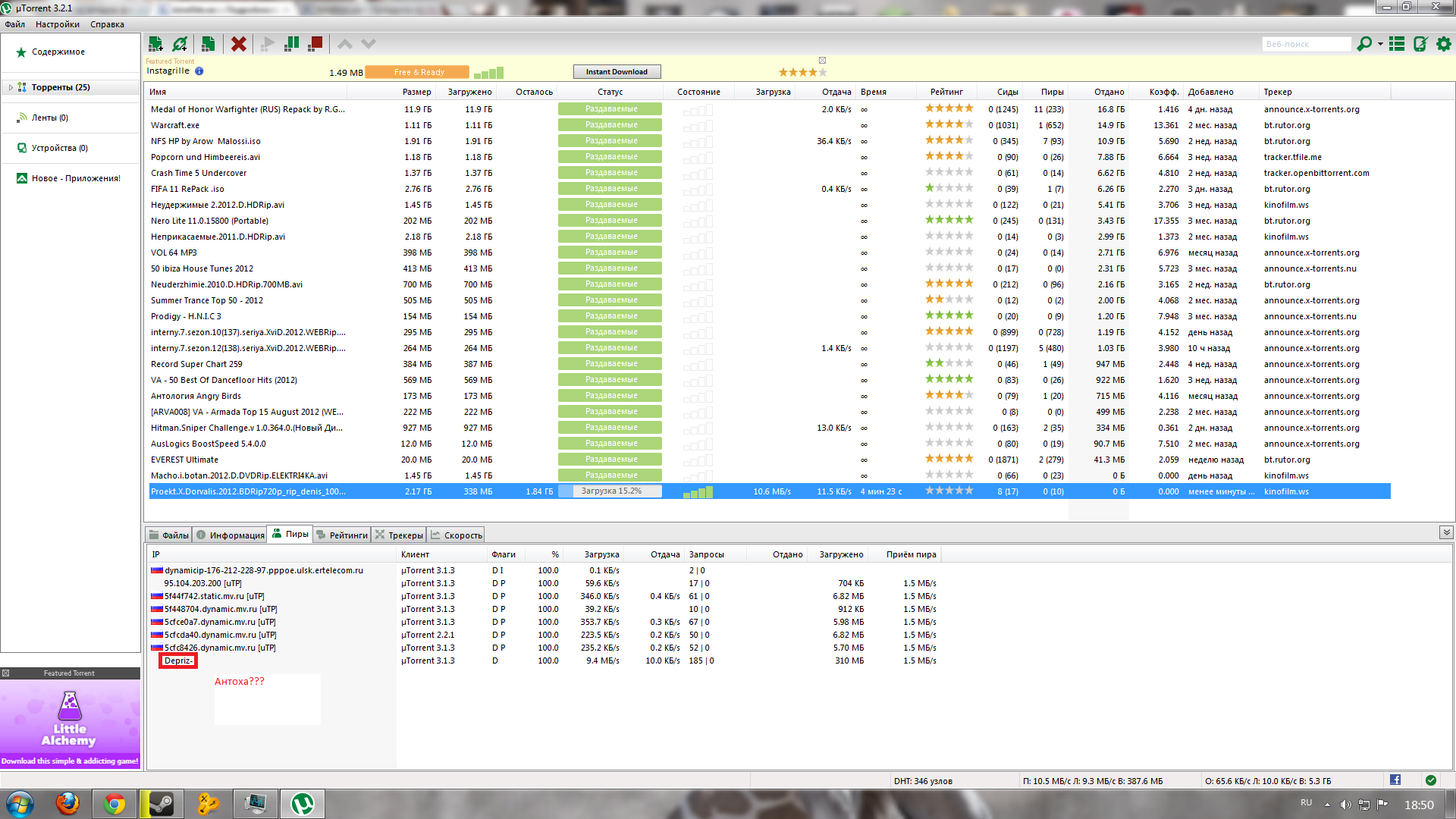Viewport: 1456px width, 819px height.
Task: Select the Warcraft.exe torrent row
Action: tap(175, 125)
